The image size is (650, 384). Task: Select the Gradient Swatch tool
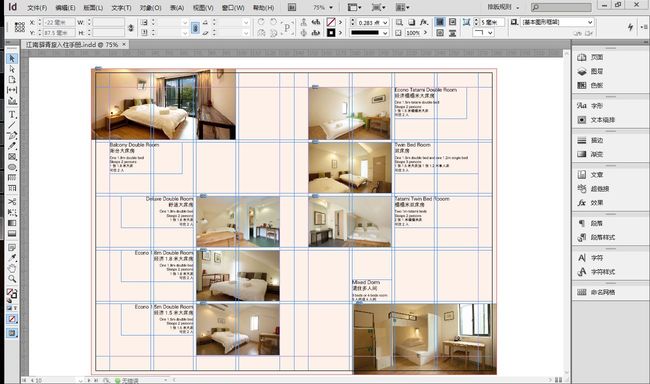(x=12, y=223)
